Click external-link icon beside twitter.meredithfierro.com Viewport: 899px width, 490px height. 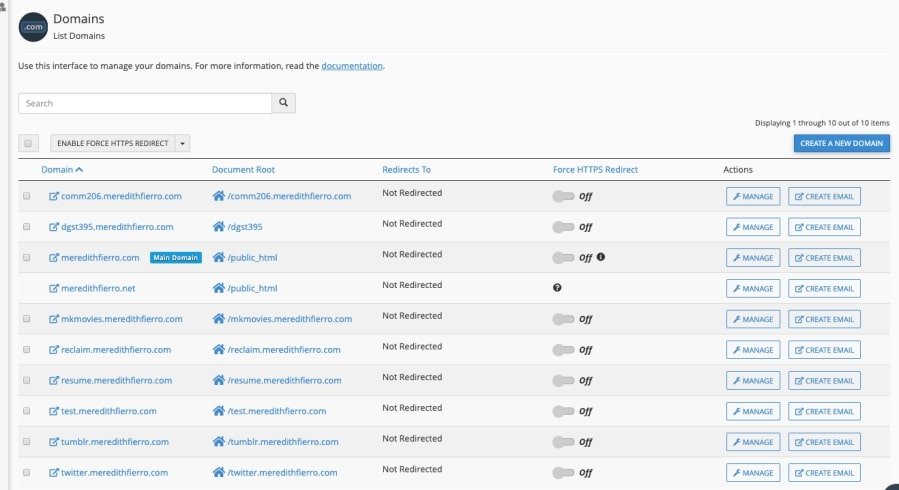coord(54,473)
